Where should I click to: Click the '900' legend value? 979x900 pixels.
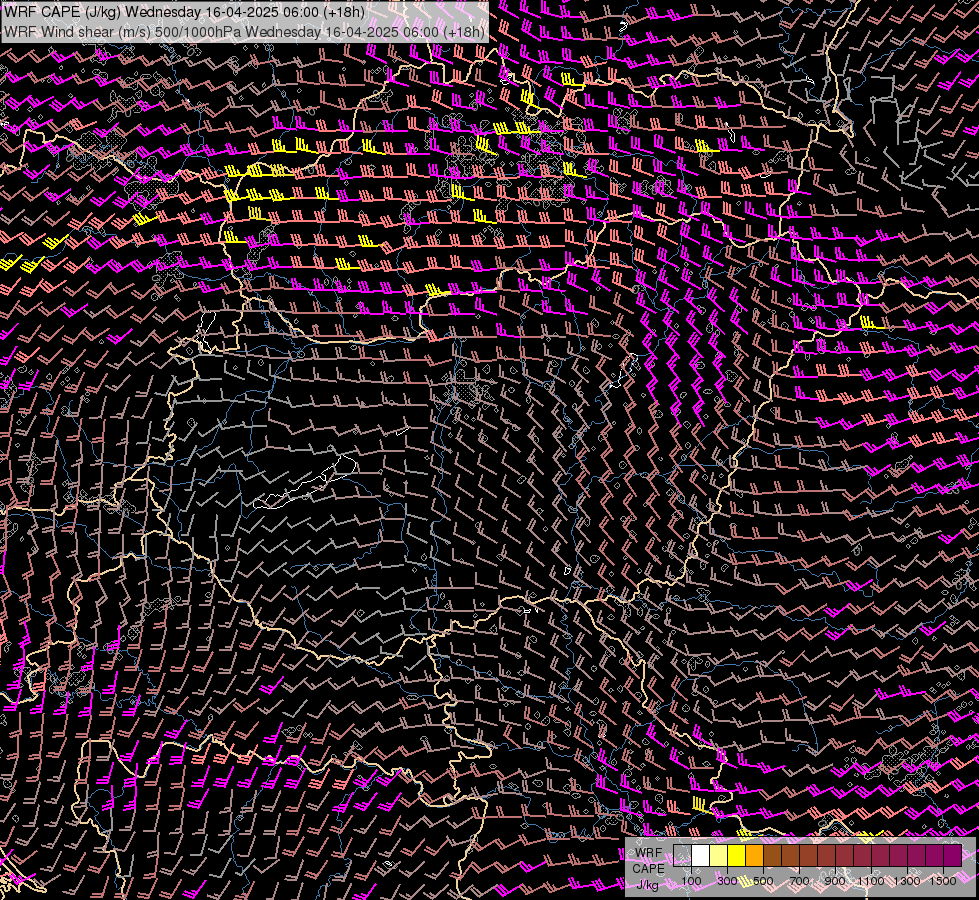pos(835,881)
